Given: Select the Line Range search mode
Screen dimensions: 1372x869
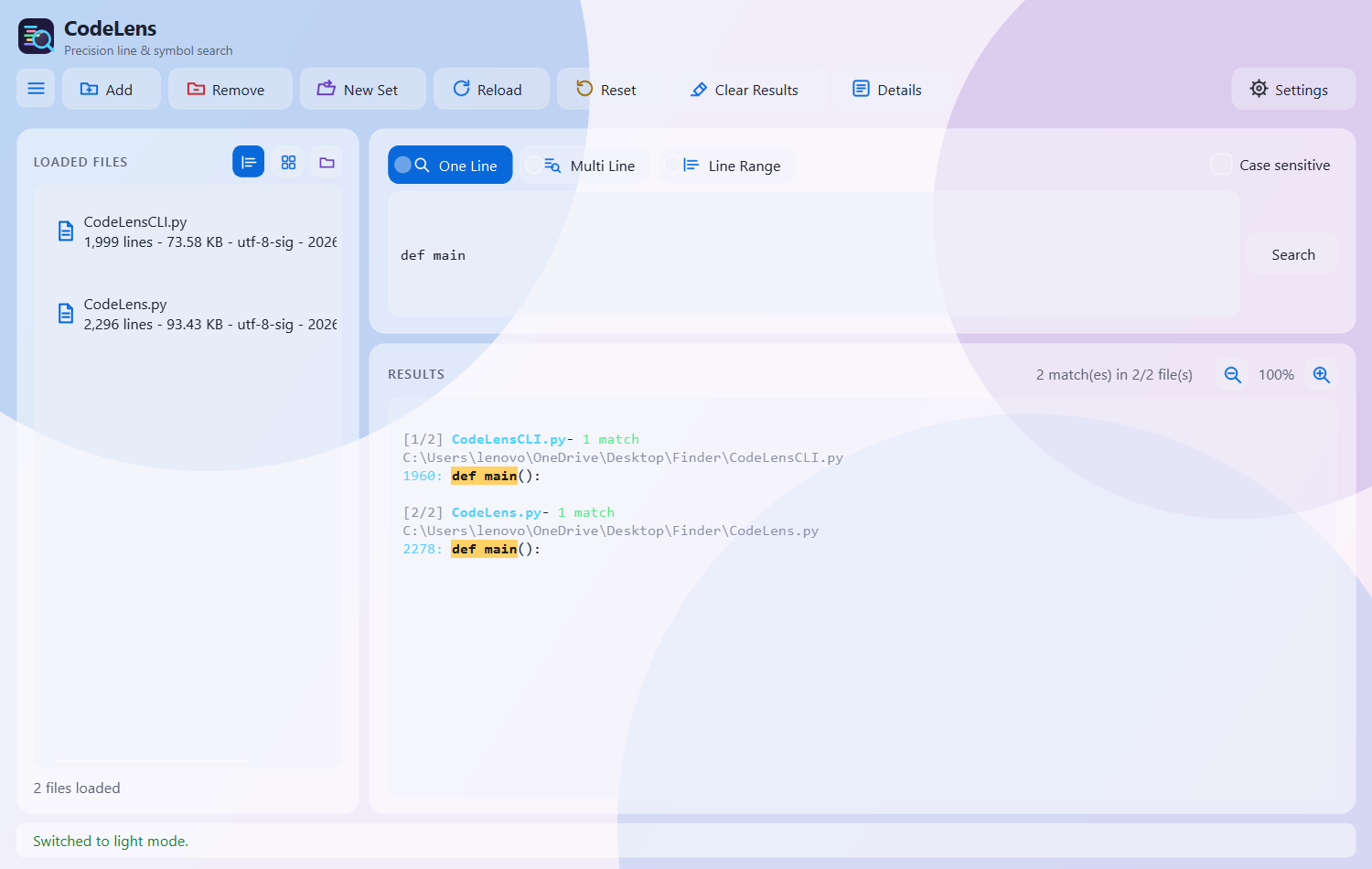Looking at the screenshot, I should pos(726,165).
